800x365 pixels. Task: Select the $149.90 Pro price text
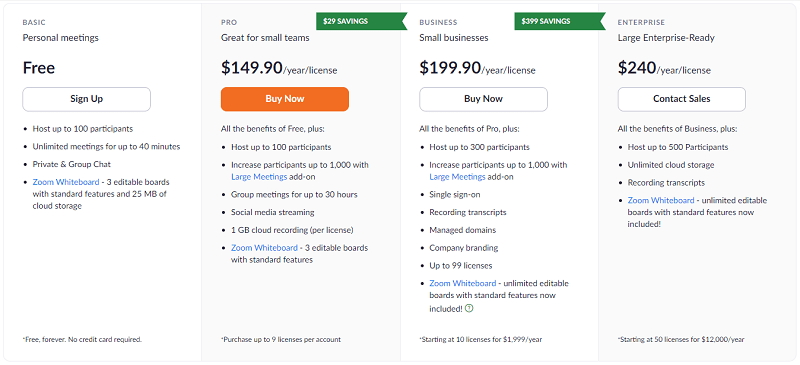(252, 68)
